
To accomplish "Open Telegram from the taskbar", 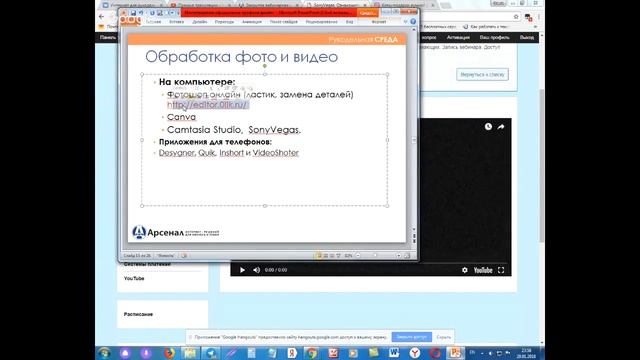I will tap(211, 353).
